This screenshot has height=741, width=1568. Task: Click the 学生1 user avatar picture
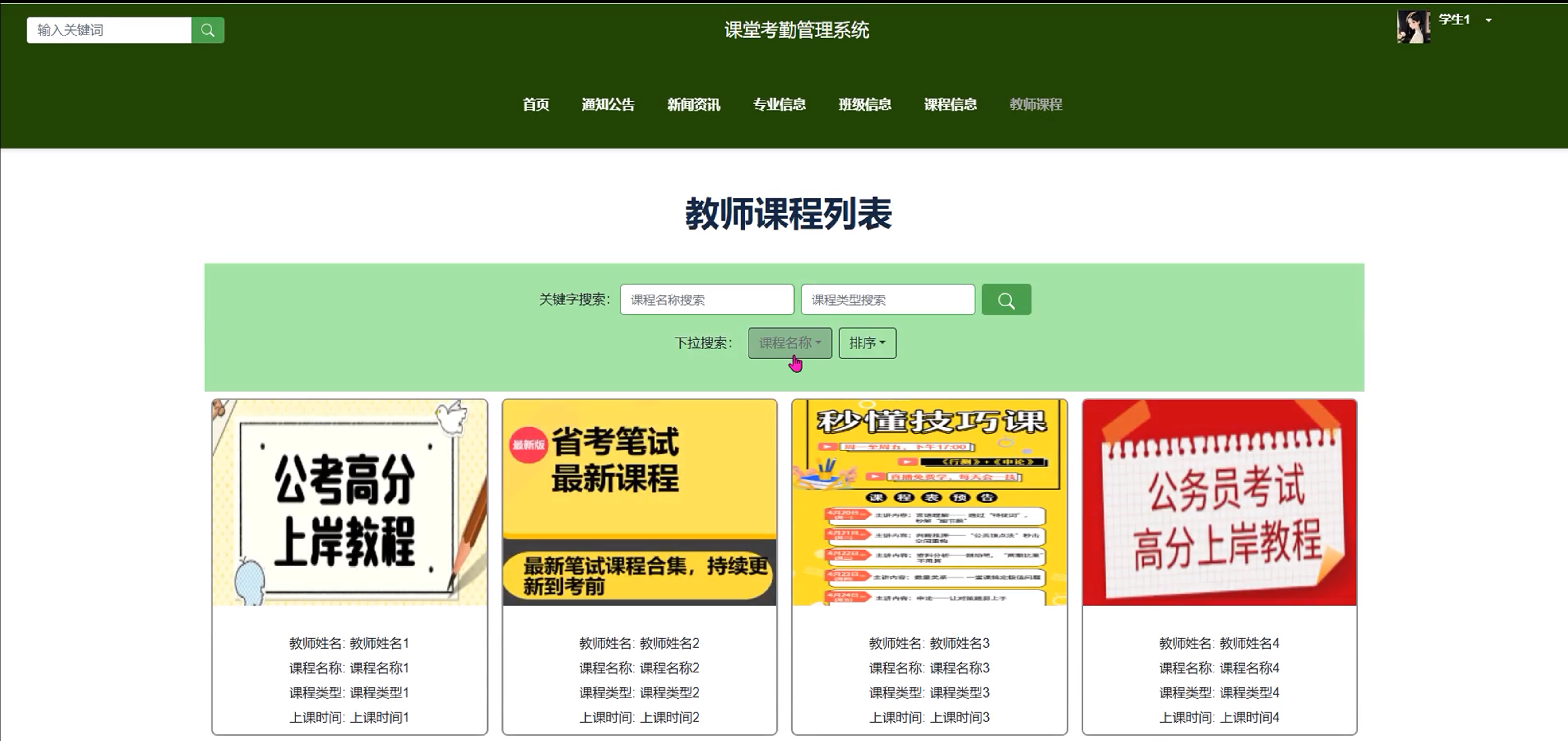click(x=1413, y=27)
